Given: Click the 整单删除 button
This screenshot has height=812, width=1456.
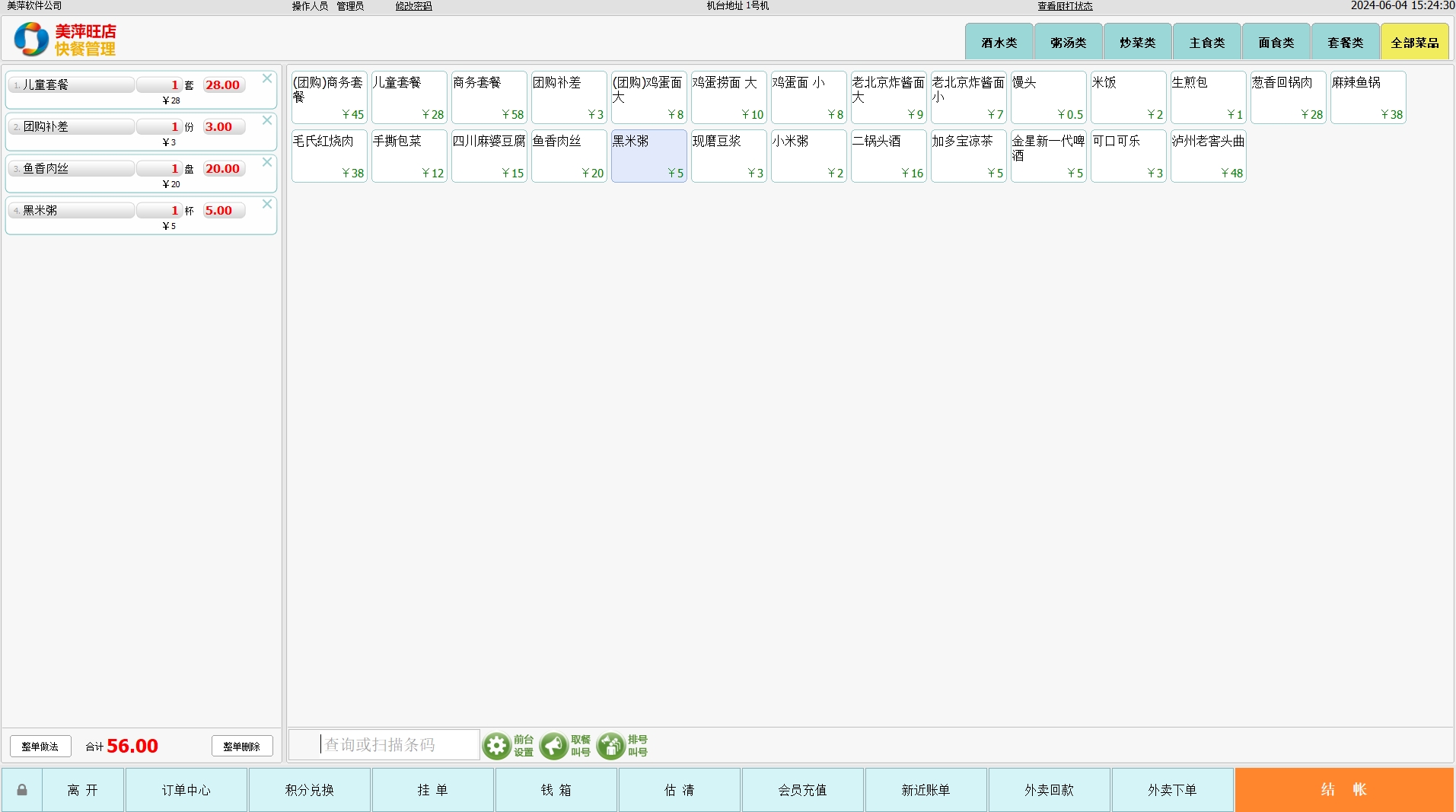Looking at the screenshot, I should (241, 747).
